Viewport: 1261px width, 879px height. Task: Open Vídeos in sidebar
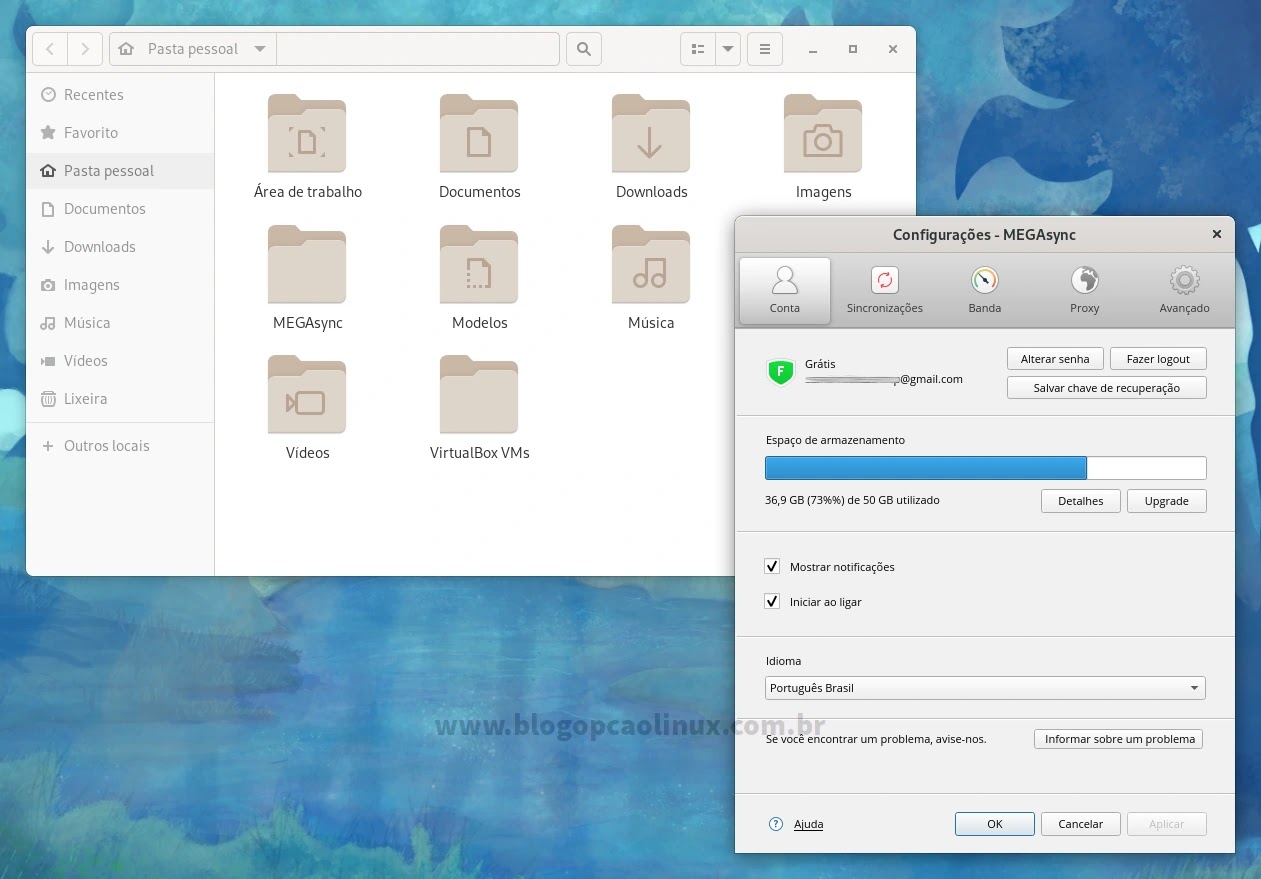click(120, 361)
